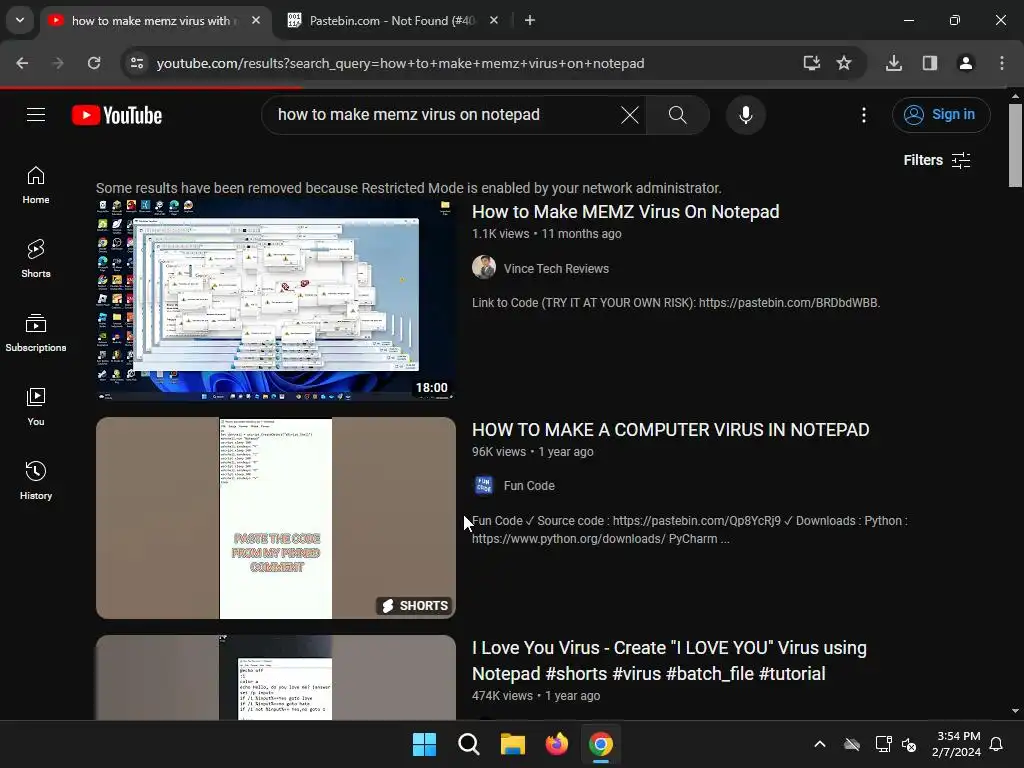Open YouTube settings three-dot menu
This screenshot has width=1024, height=768.
(x=863, y=115)
